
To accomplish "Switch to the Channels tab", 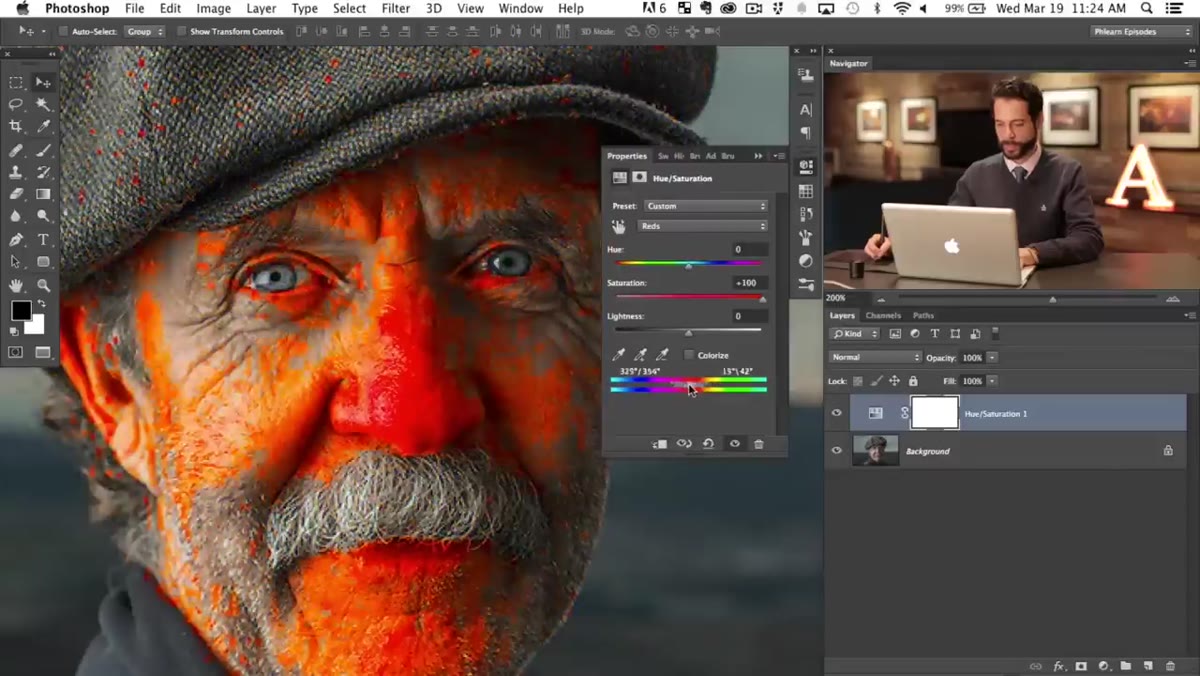I will [883, 315].
